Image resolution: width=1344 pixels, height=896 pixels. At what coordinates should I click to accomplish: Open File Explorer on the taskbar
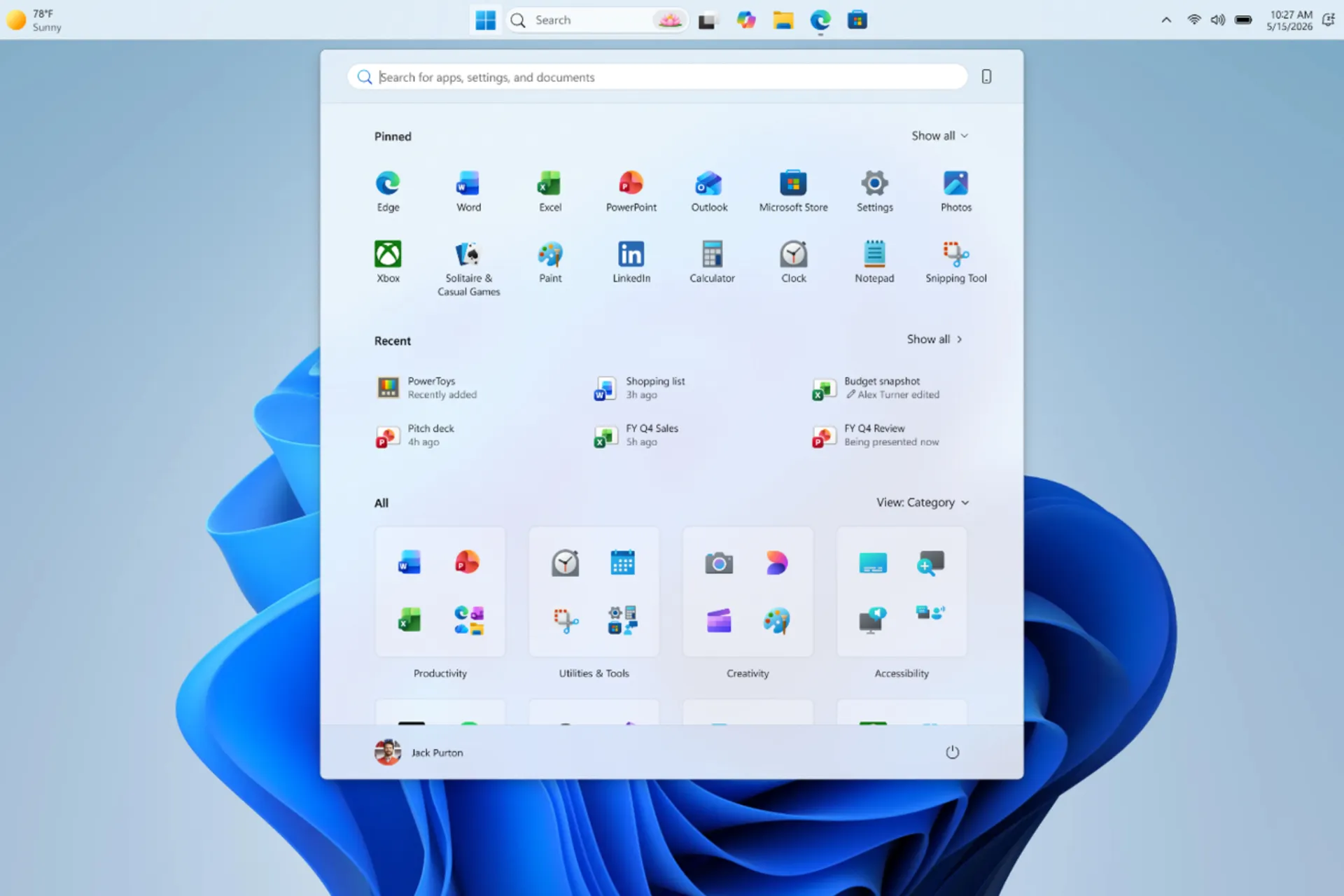tap(783, 20)
